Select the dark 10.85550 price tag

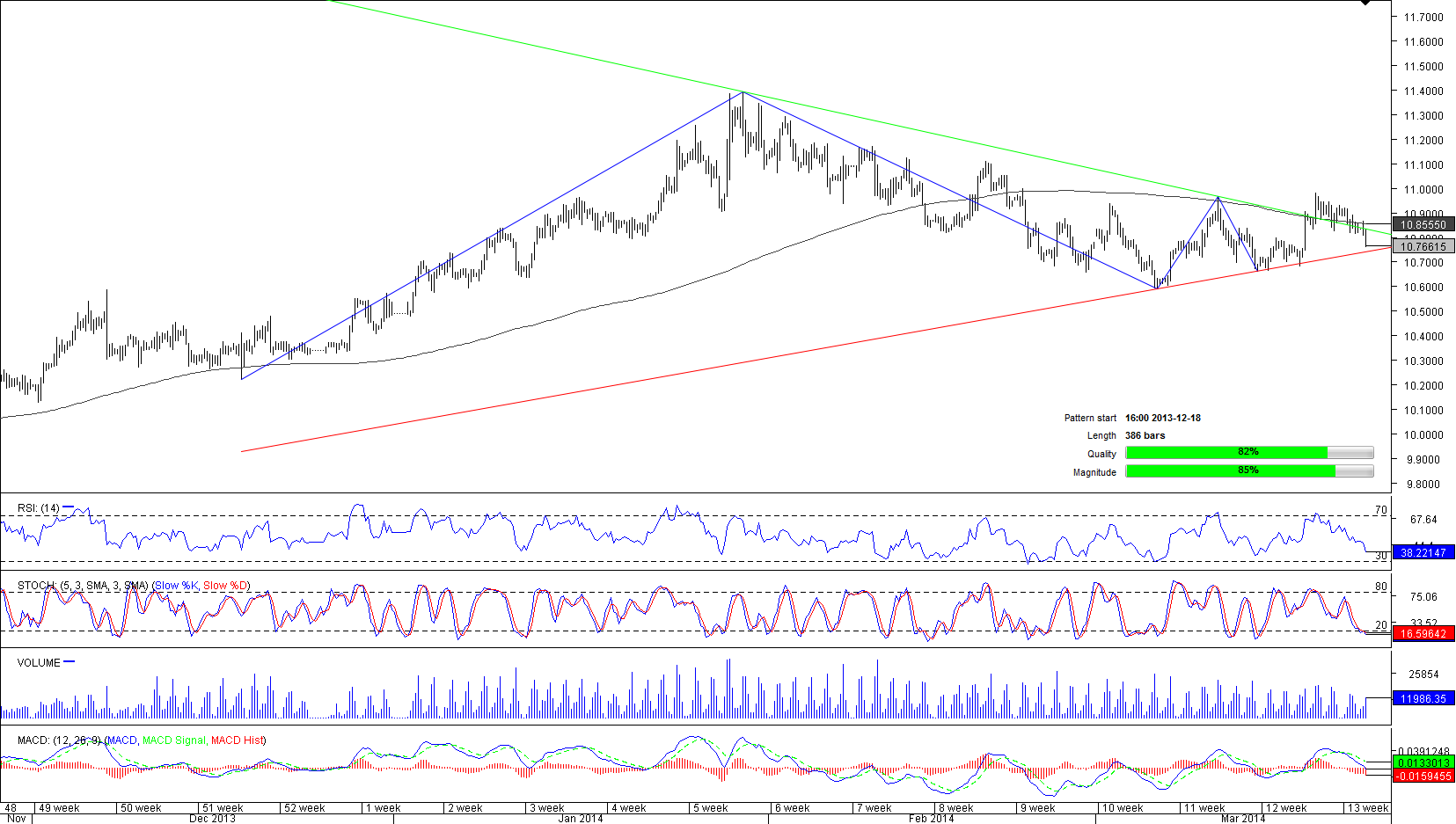(x=1423, y=225)
